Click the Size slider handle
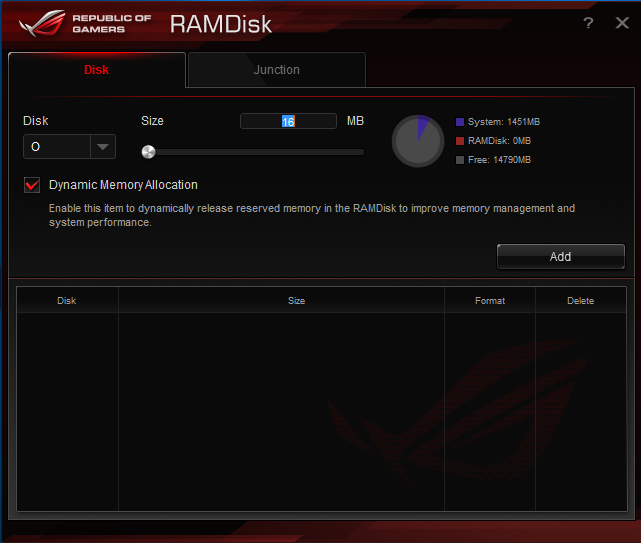The image size is (641, 543). pyautogui.click(x=148, y=152)
